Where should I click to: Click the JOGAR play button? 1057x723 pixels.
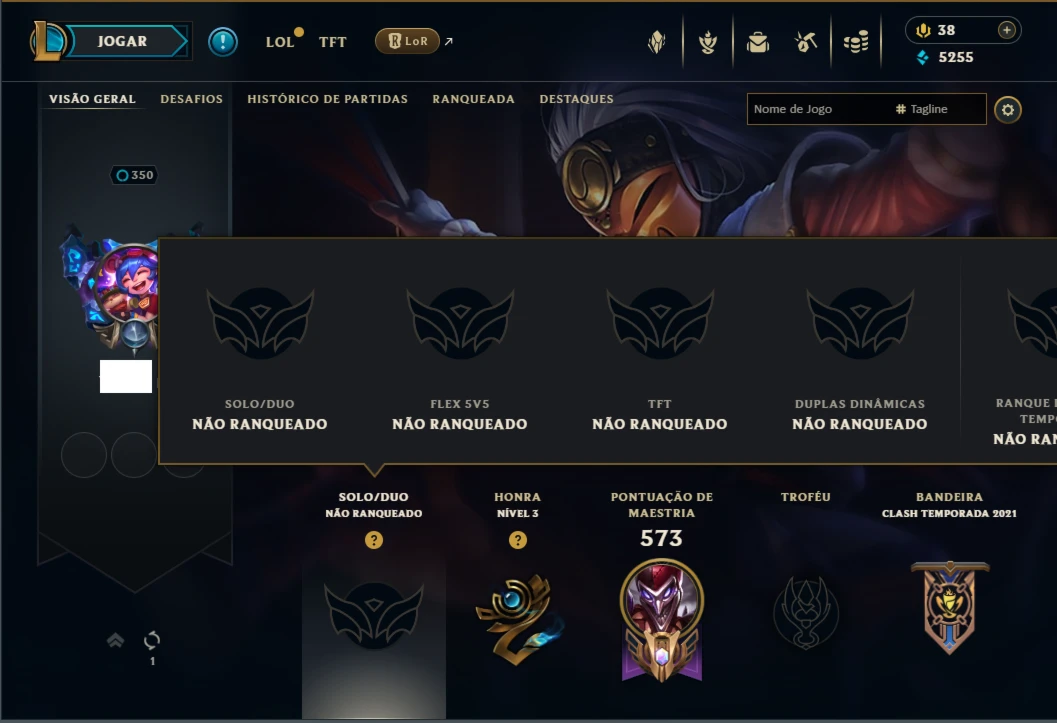point(122,41)
